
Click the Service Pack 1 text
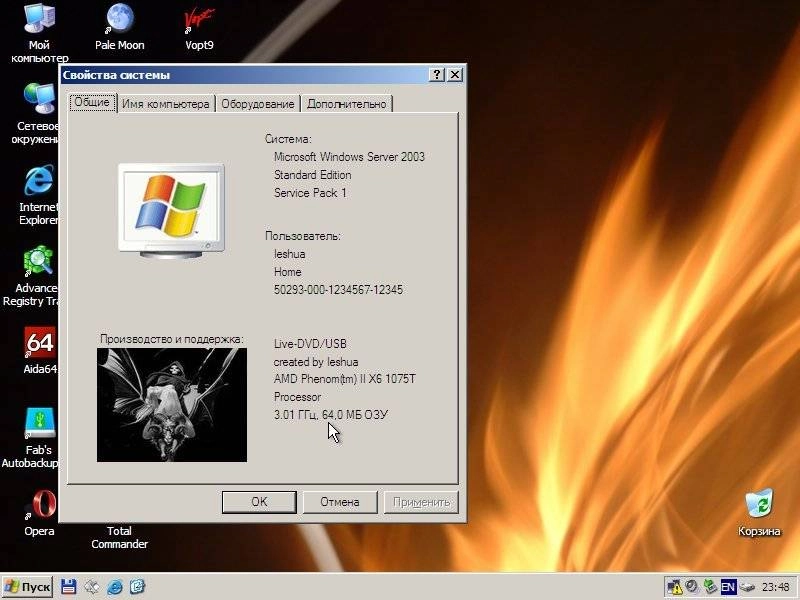tap(310, 193)
